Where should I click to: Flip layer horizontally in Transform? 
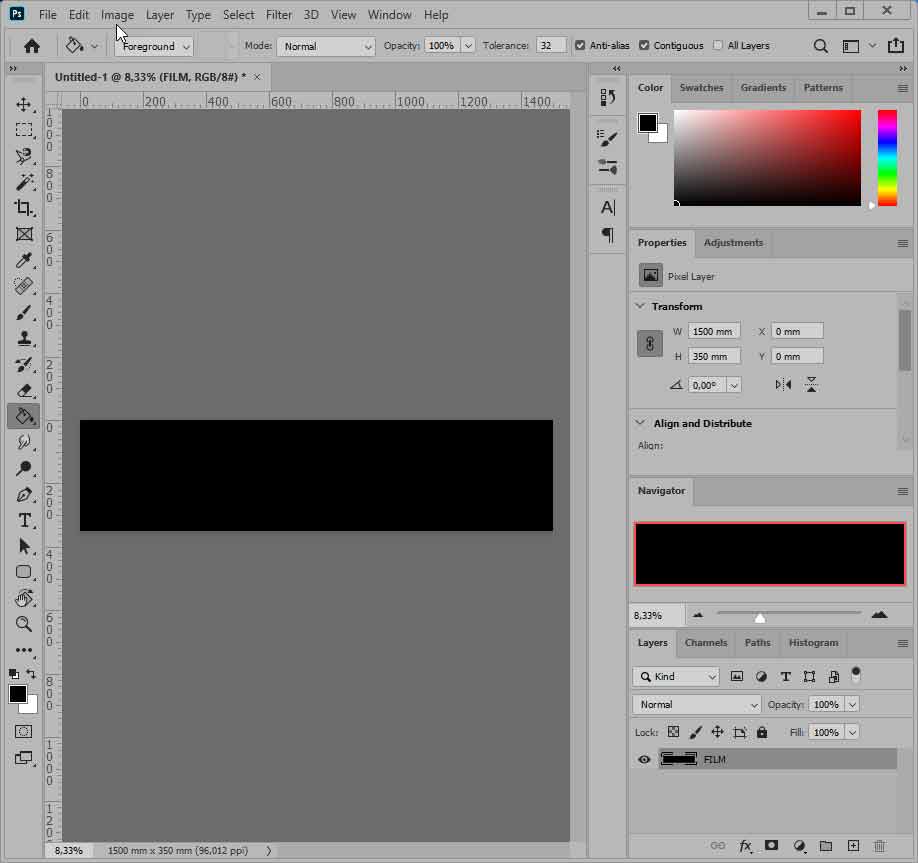[x=783, y=385]
